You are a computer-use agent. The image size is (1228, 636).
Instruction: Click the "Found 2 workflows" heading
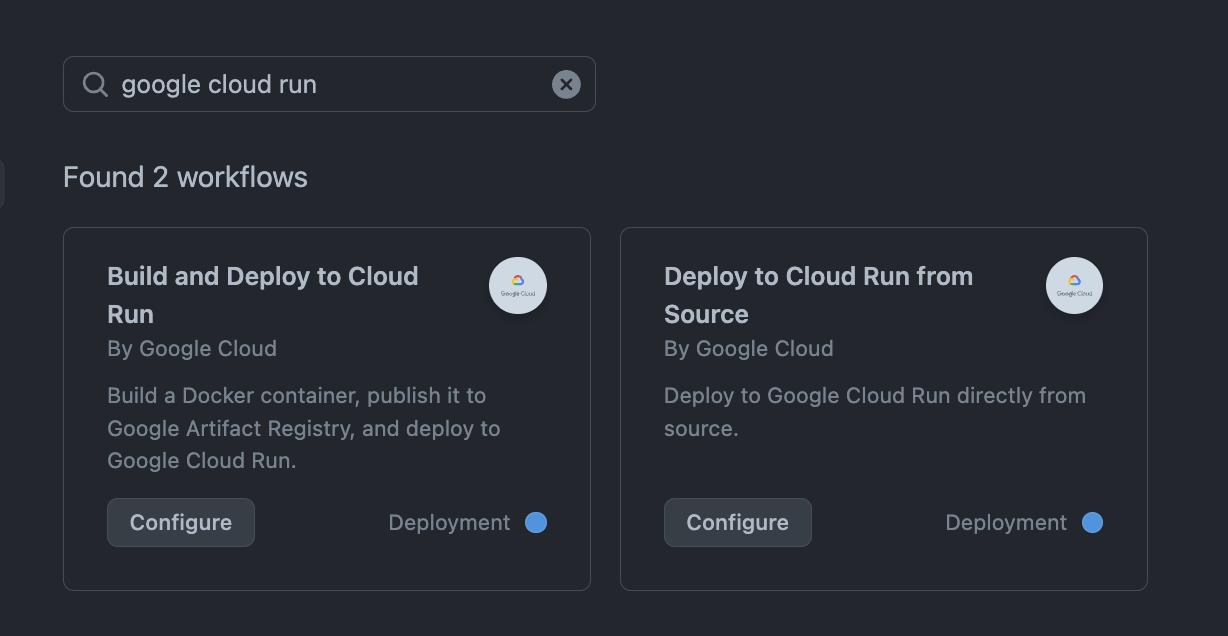[185, 177]
